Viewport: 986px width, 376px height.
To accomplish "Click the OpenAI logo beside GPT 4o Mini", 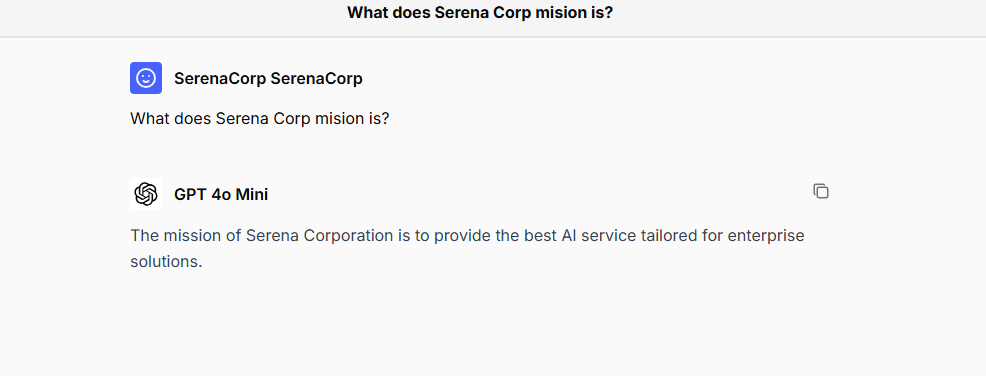I will pyautogui.click(x=146, y=194).
